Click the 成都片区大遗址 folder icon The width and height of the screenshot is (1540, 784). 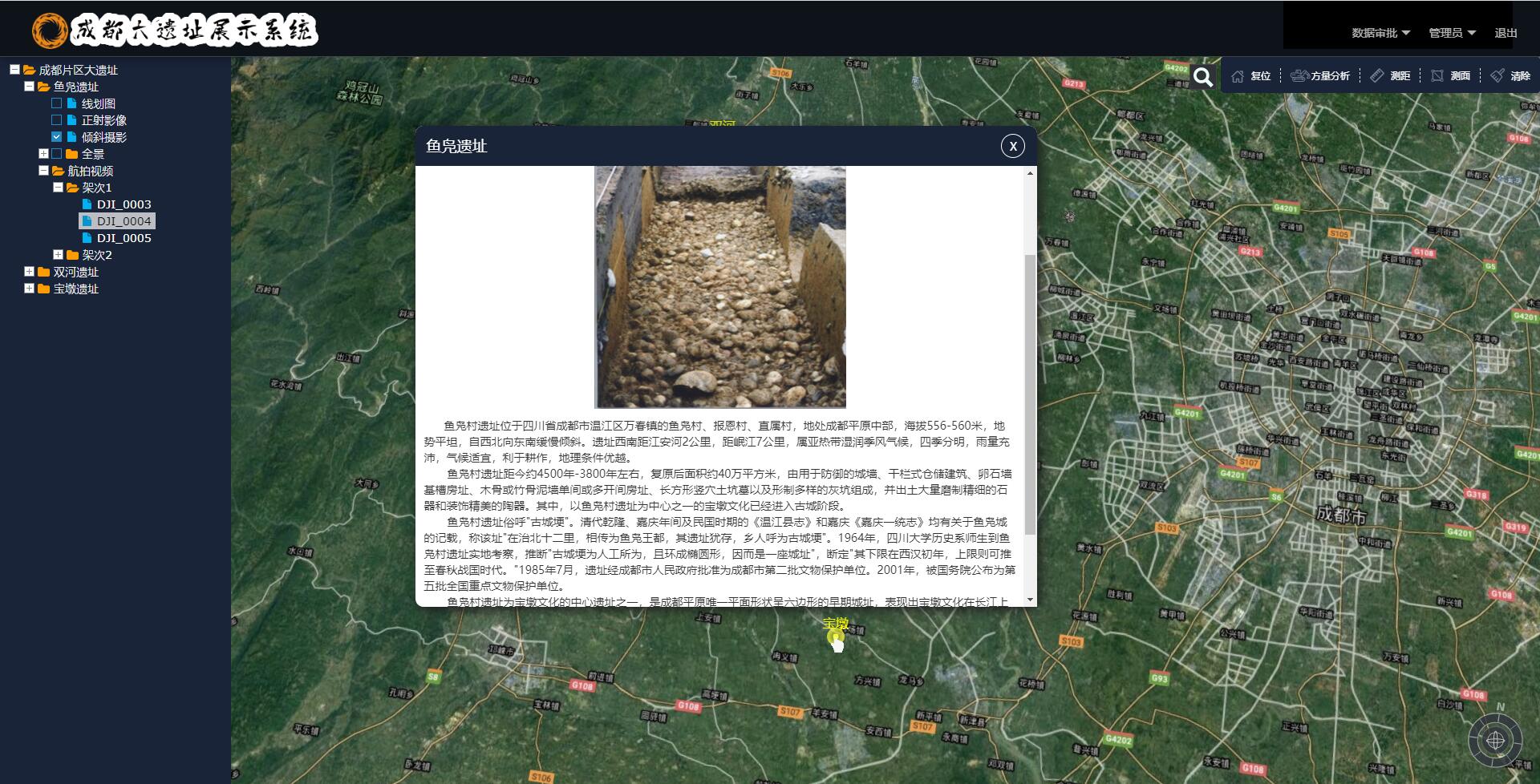(30, 70)
